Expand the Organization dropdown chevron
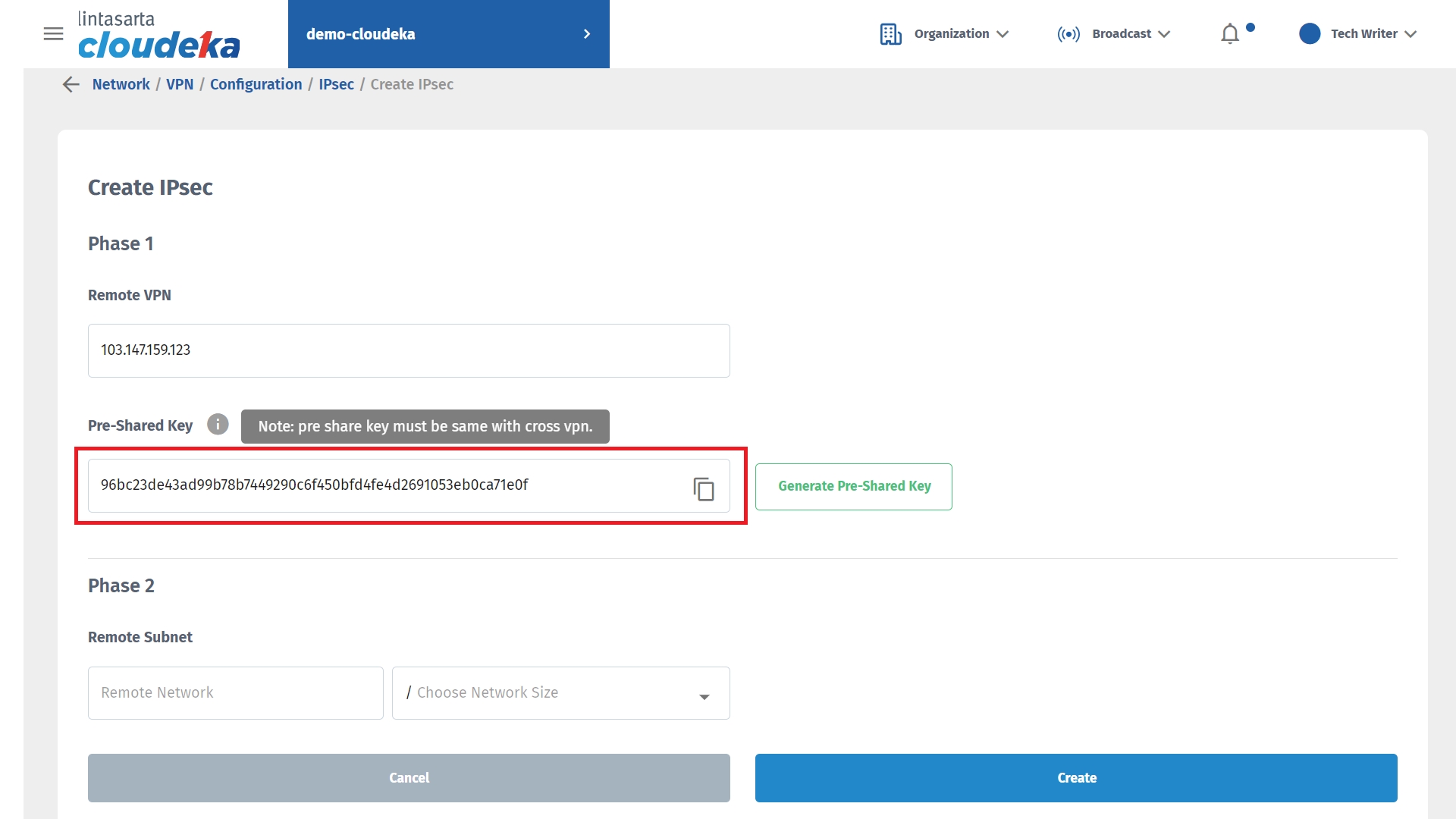 tap(1002, 34)
